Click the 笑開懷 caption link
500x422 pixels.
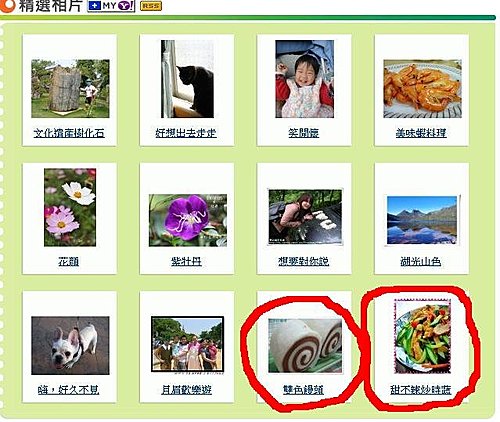pyautogui.click(x=304, y=133)
